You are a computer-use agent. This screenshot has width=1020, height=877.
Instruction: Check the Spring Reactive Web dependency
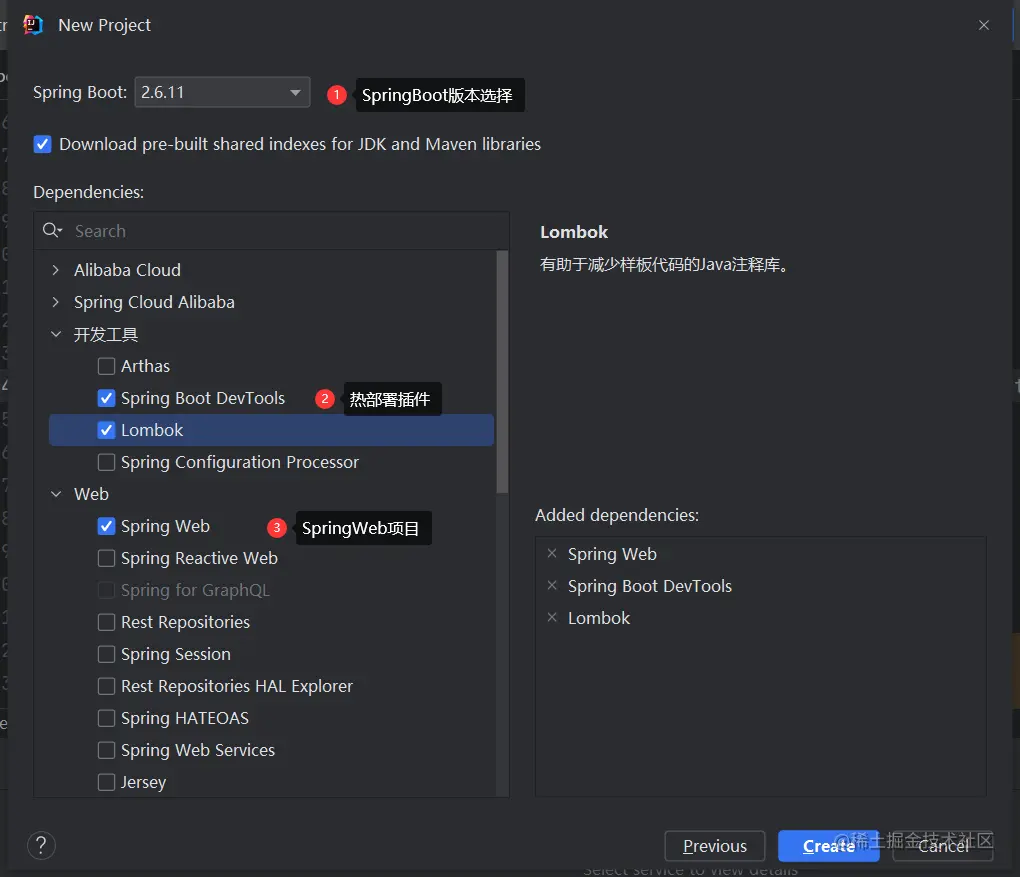coord(106,558)
